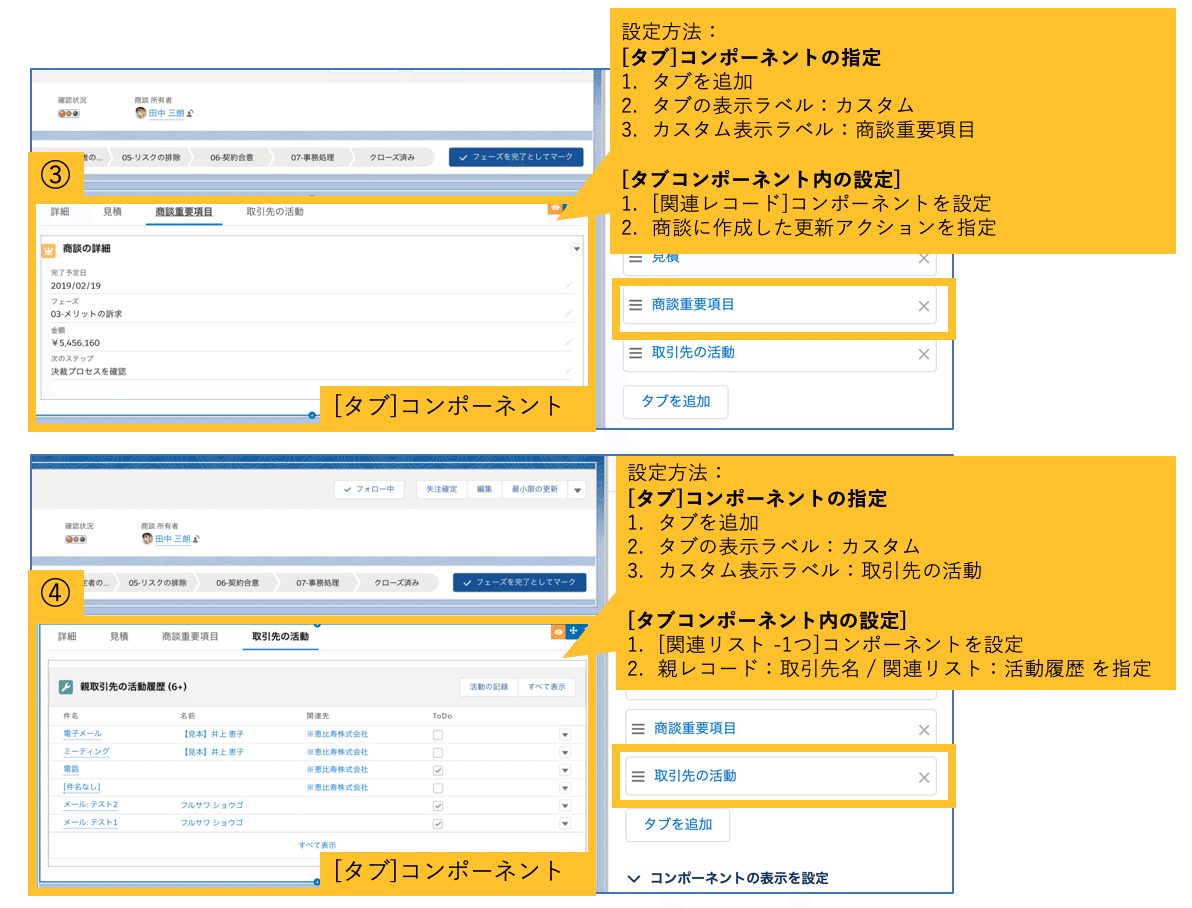Switch to 詳細 tab in screenshot ③
The image size is (1192, 908).
(60, 212)
